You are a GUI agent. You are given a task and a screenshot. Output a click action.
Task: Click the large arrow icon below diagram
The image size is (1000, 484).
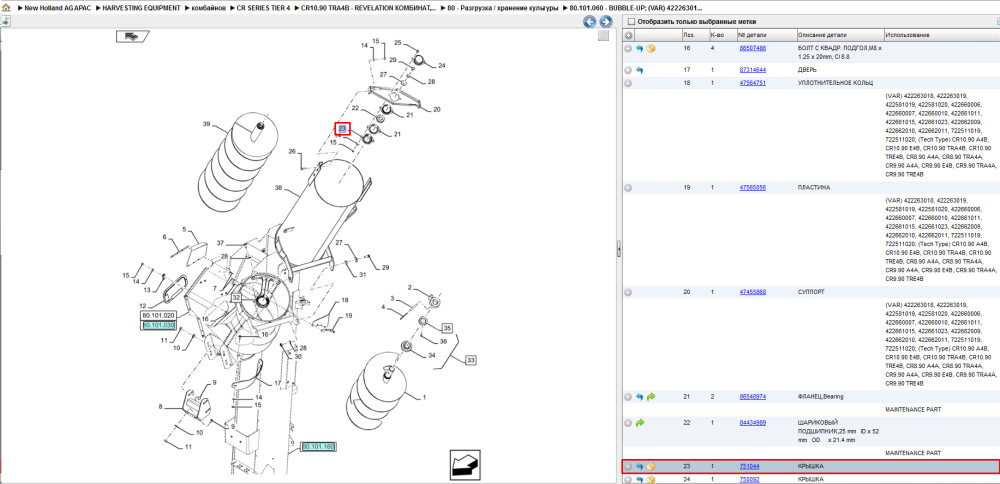coord(465,463)
